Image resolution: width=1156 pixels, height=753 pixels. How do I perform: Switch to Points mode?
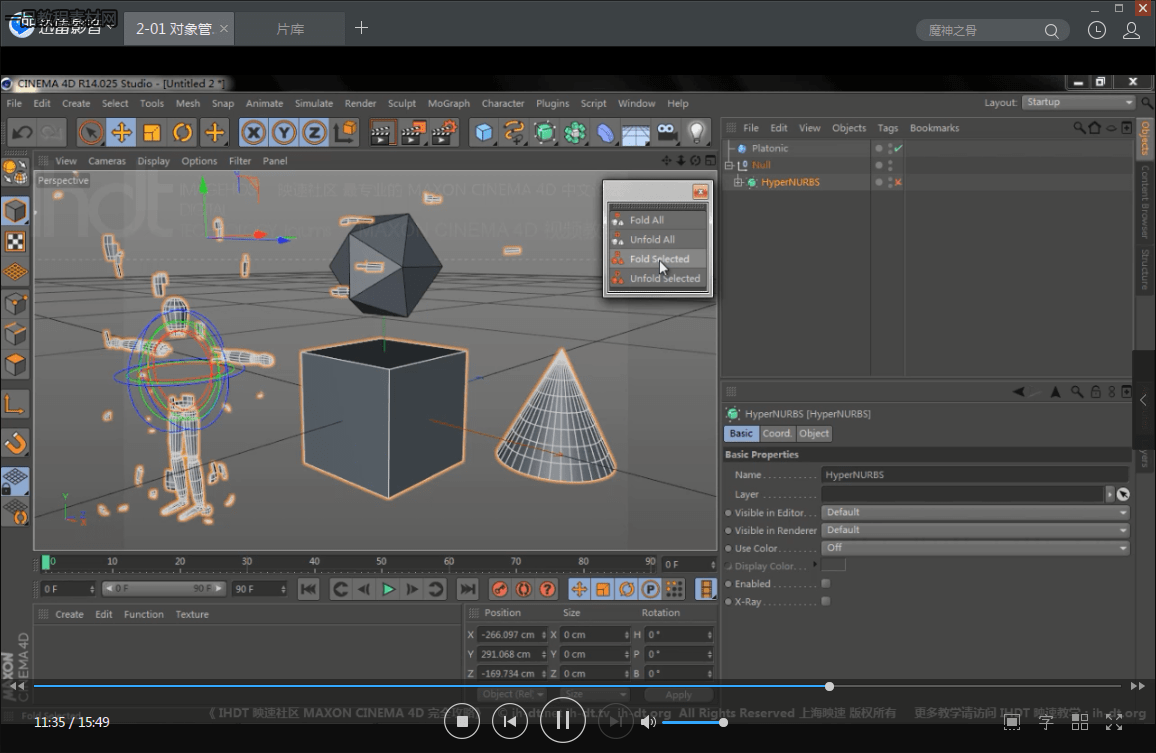click(15, 304)
